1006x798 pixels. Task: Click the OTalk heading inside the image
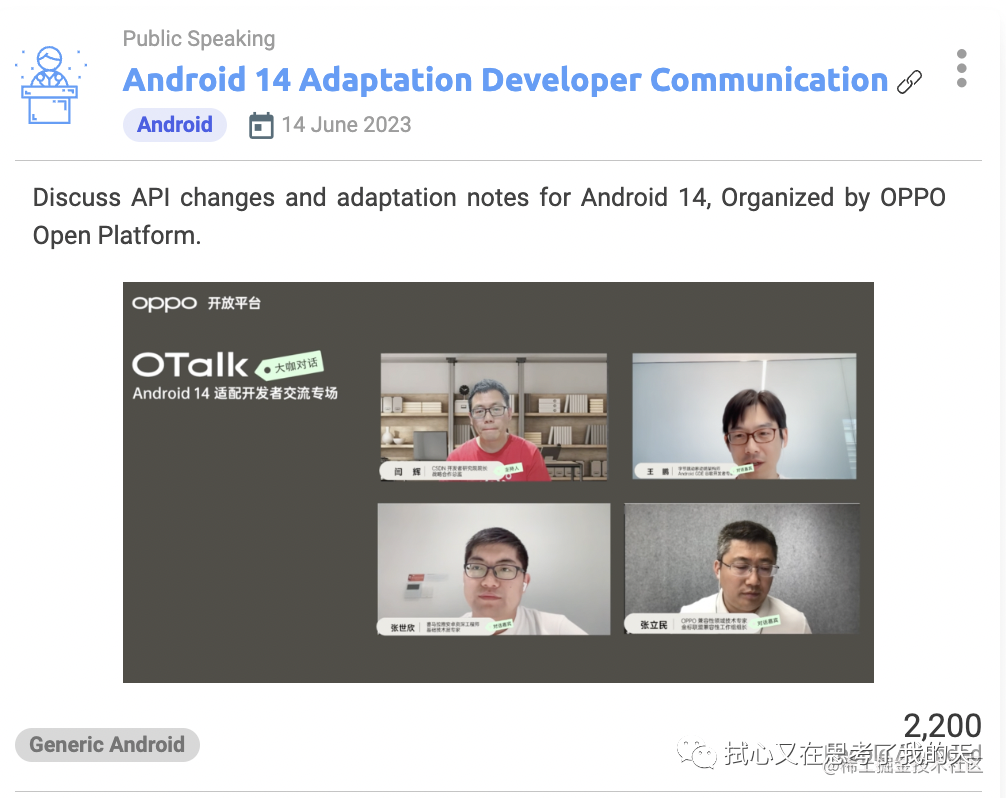click(190, 365)
